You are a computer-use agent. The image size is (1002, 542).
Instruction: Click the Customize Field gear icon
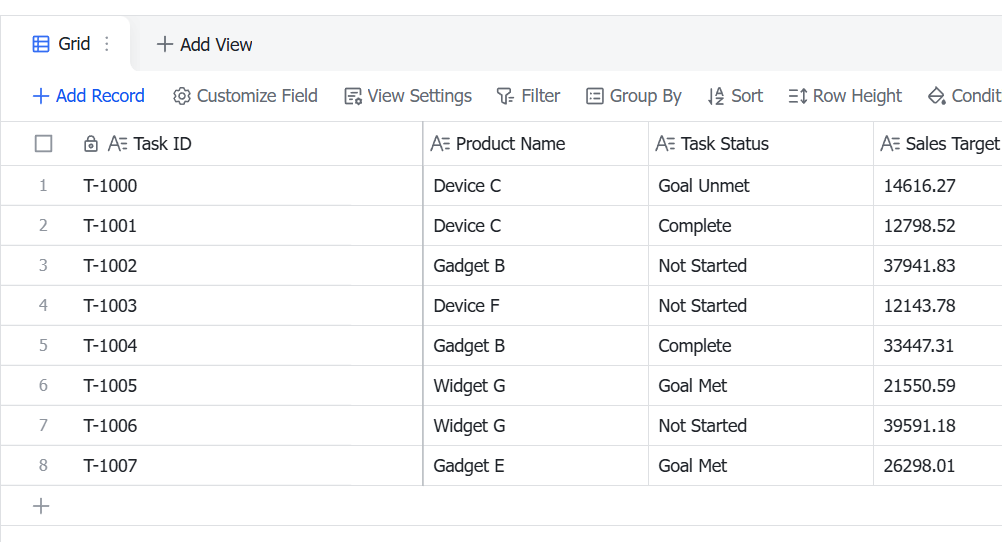(181, 96)
